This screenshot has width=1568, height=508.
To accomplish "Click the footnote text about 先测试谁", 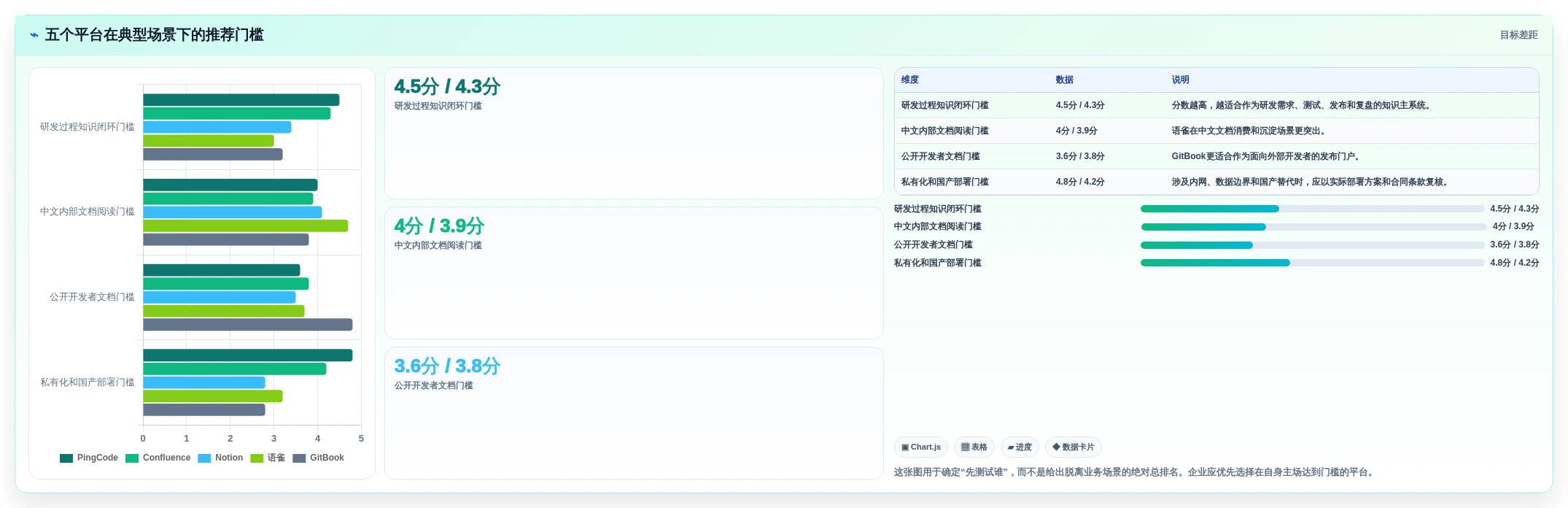I will (1135, 472).
